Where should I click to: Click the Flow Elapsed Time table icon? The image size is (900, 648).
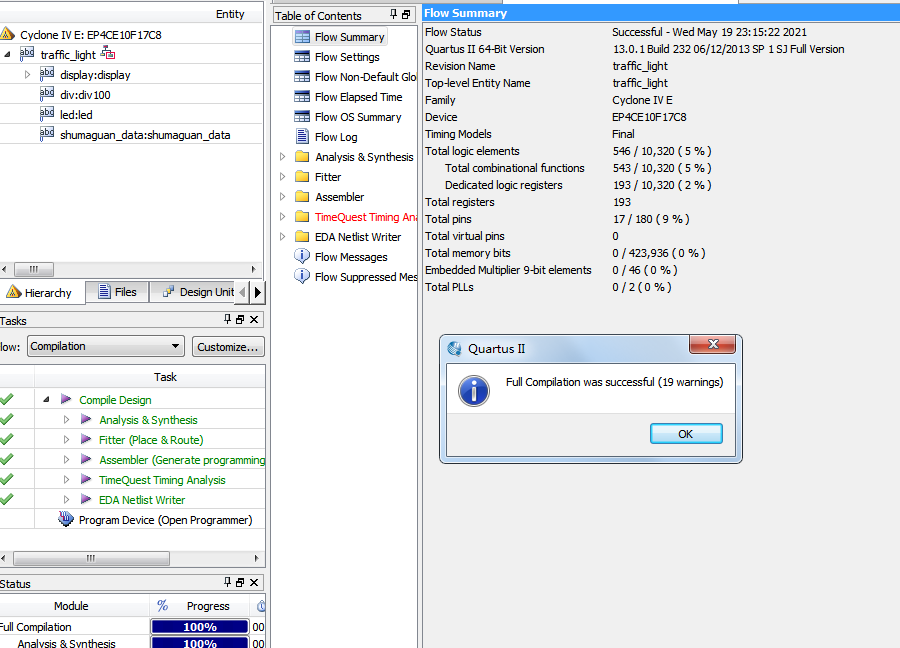(x=302, y=96)
